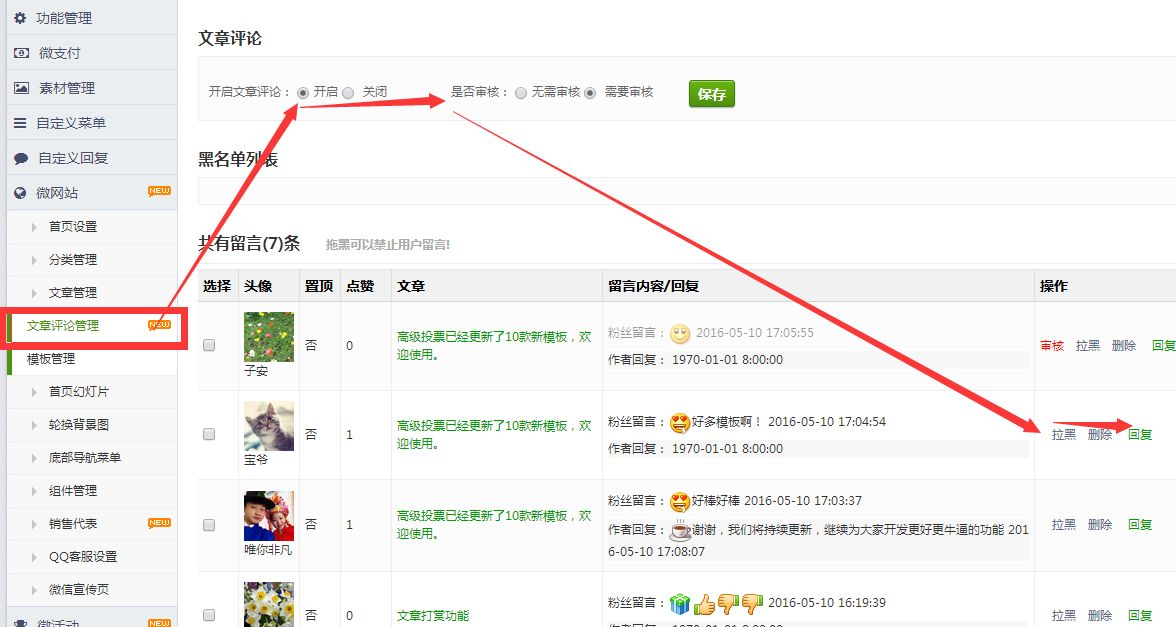Click the thumbs-up emoji in 2016-05-10 16:19:39 comment

(704, 603)
